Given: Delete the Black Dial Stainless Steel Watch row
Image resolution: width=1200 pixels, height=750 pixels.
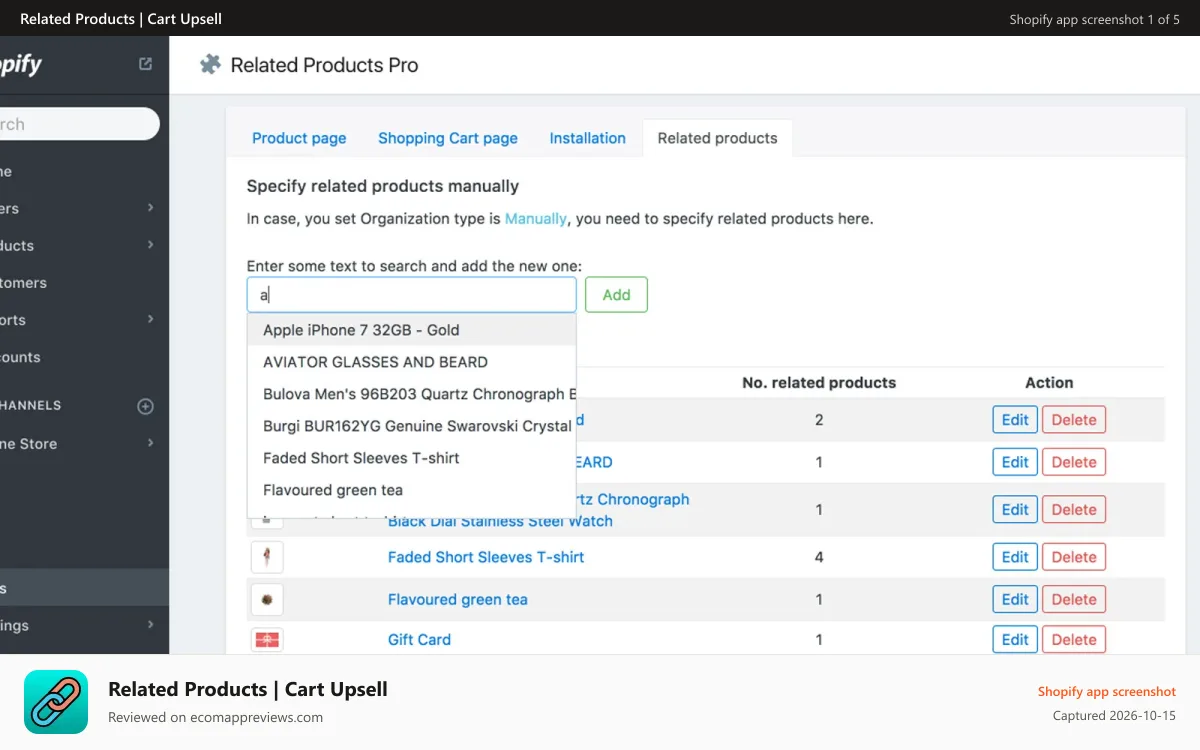Looking at the screenshot, I should point(1074,509).
